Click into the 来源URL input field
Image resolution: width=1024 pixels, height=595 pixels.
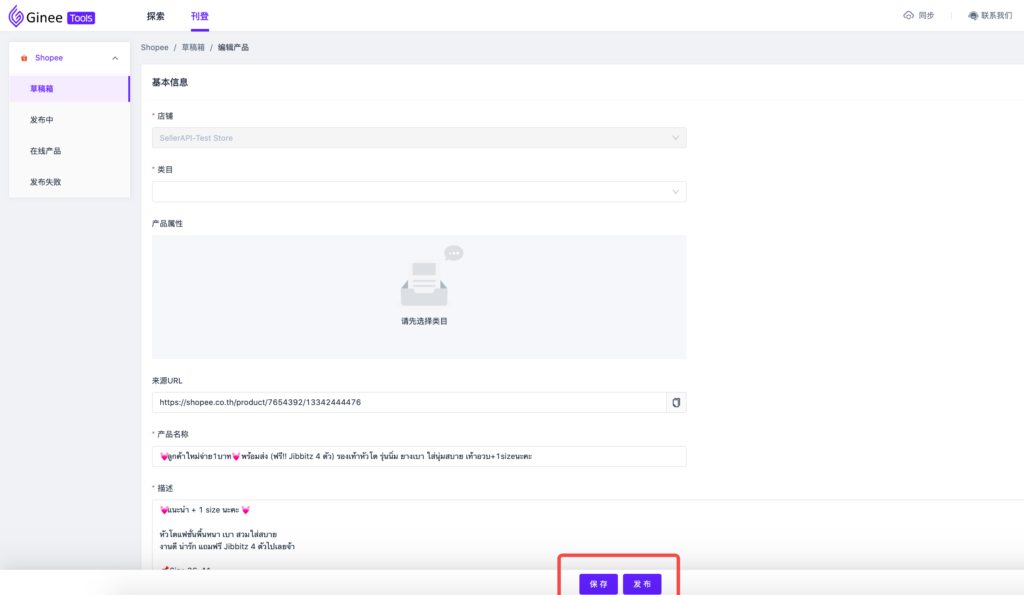[x=408, y=402]
